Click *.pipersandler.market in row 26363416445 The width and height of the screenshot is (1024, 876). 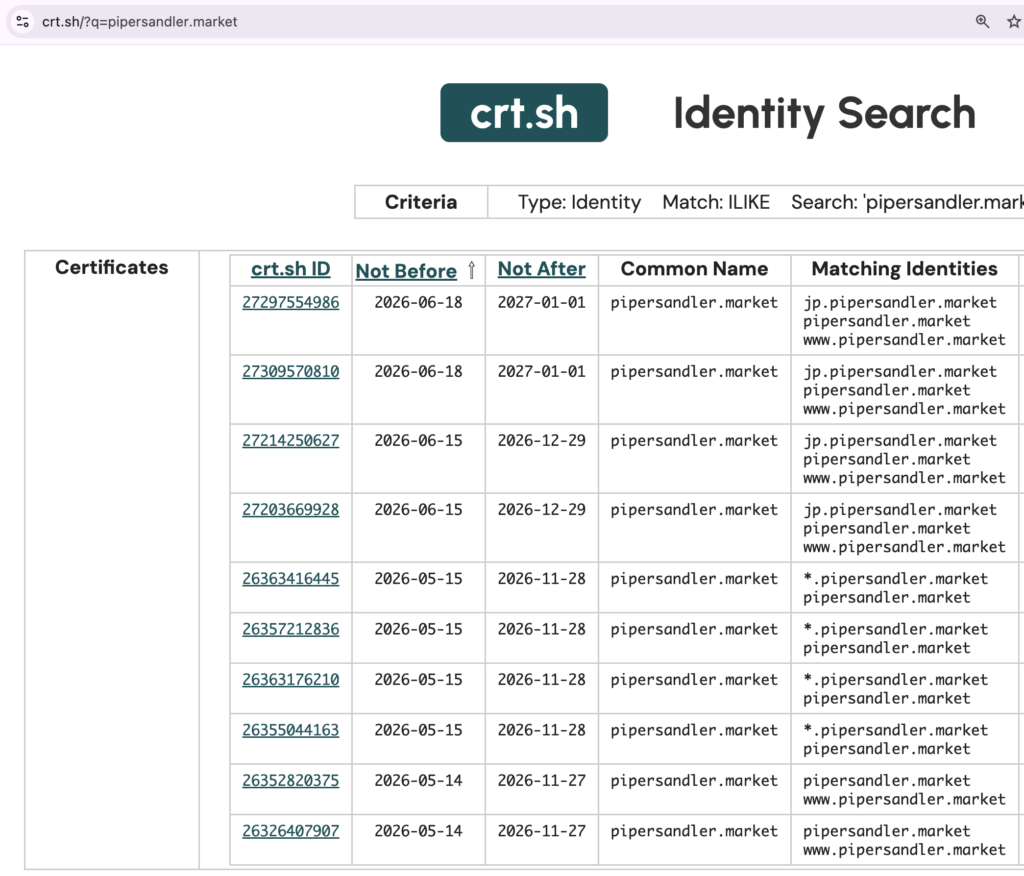pos(895,579)
